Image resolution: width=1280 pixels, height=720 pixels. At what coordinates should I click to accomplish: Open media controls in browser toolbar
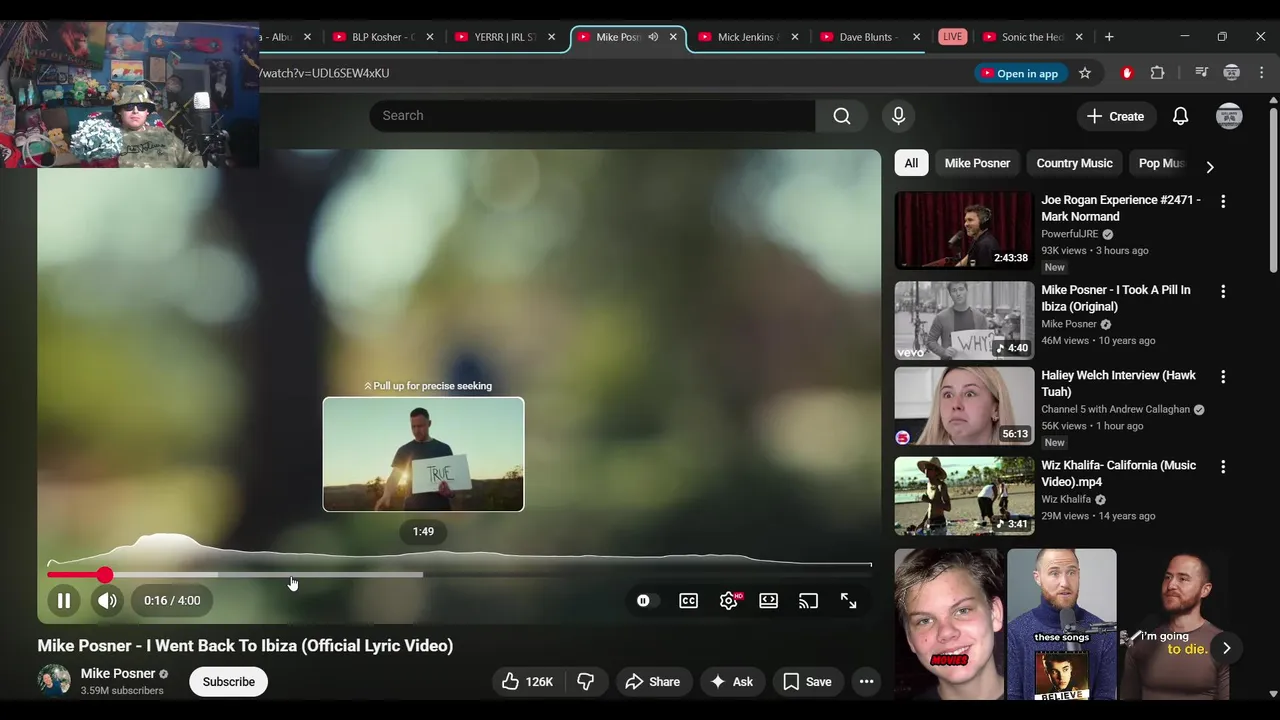point(1202,73)
